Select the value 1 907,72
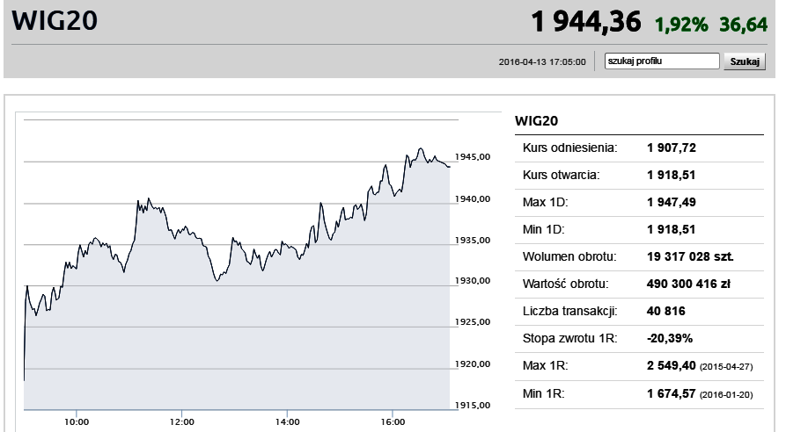 671,148
